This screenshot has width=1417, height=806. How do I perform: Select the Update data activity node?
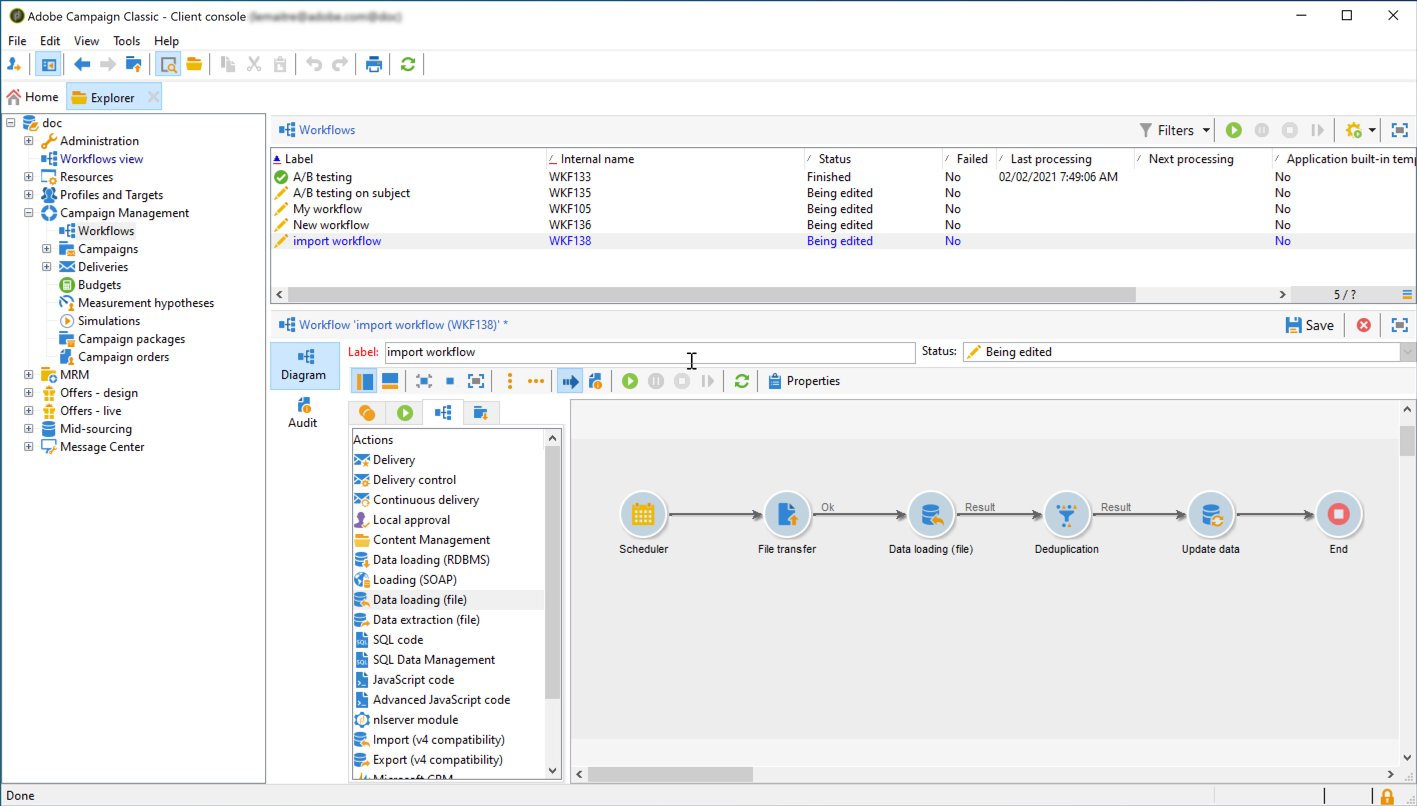tap(1211, 515)
